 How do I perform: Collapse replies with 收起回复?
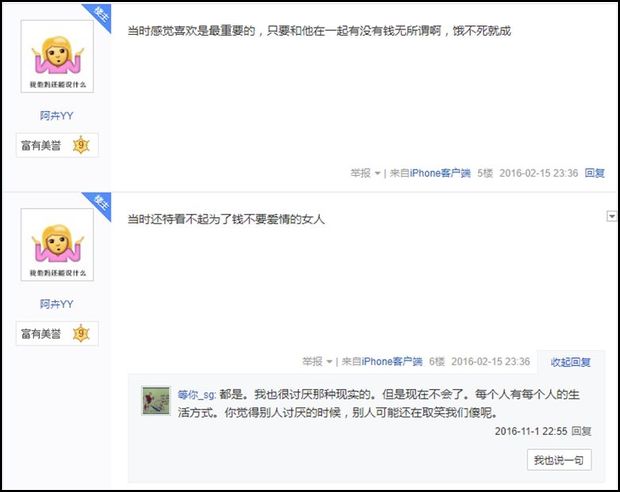[571, 362]
